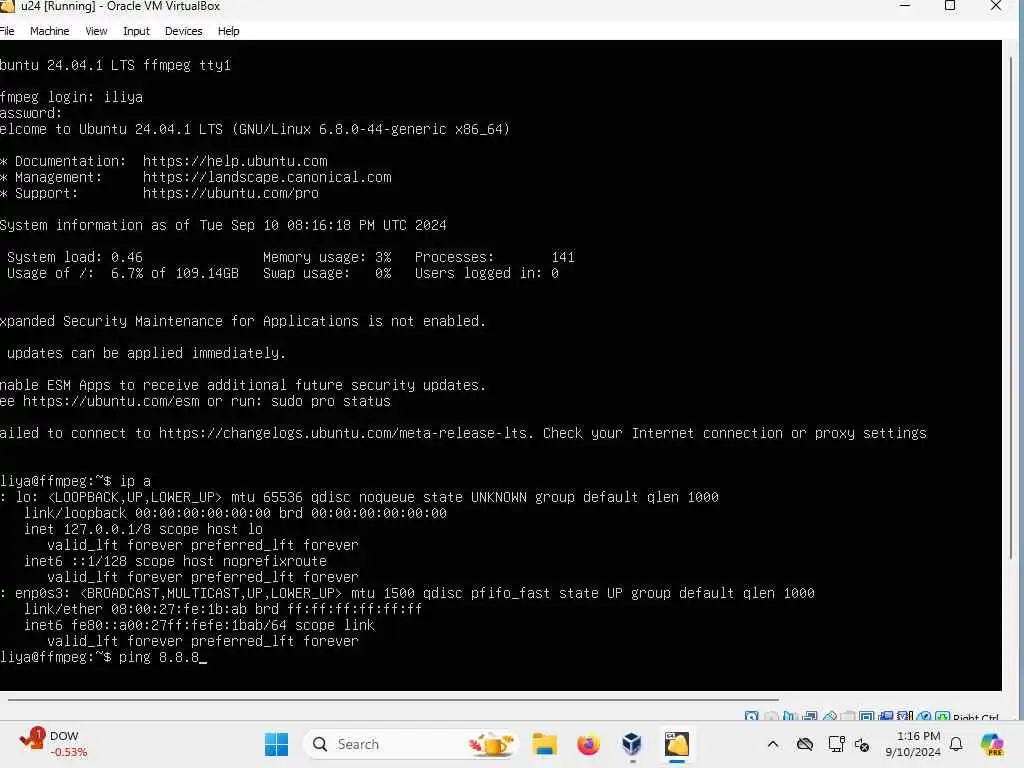
Task: Click the 'mtu 65536' loopback text
Action: point(267,497)
